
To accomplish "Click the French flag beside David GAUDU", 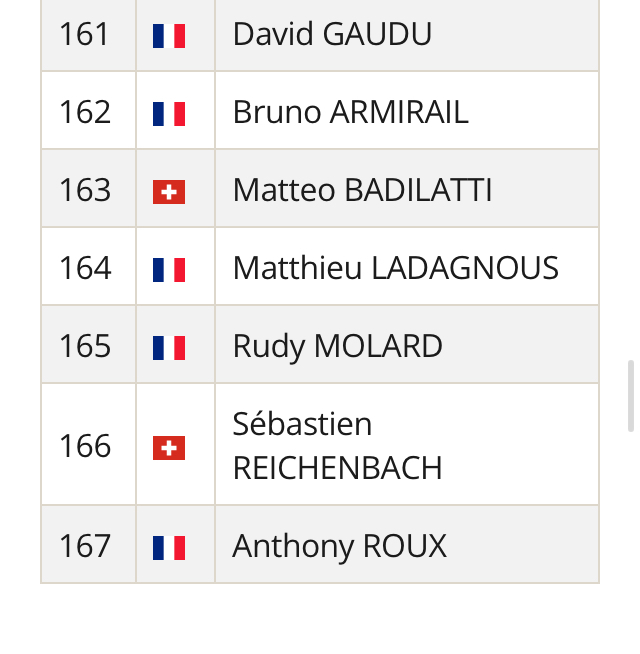I will click(169, 36).
